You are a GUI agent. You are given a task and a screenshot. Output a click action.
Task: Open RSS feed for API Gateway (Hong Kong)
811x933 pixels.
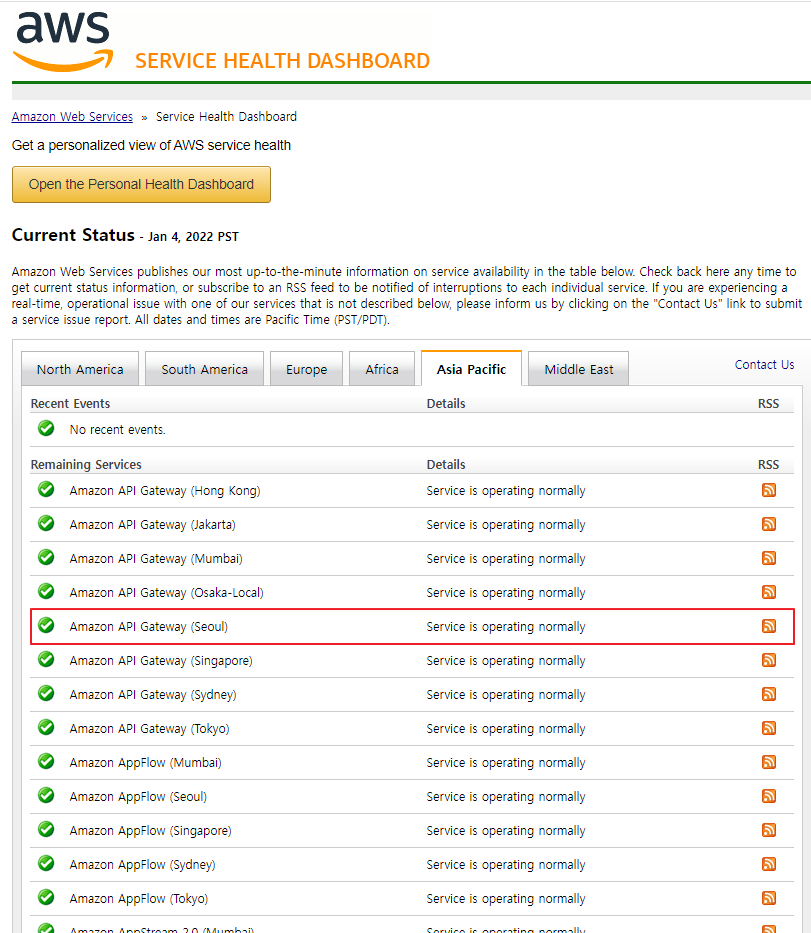click(x=769, y=490)
